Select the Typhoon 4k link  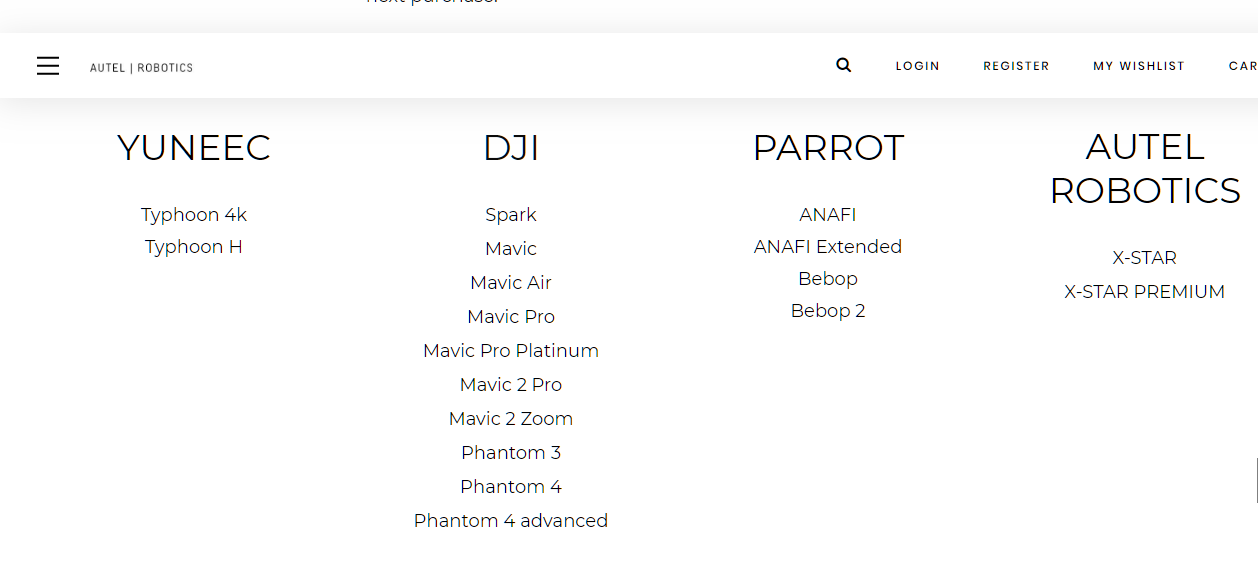coord(194,215)
